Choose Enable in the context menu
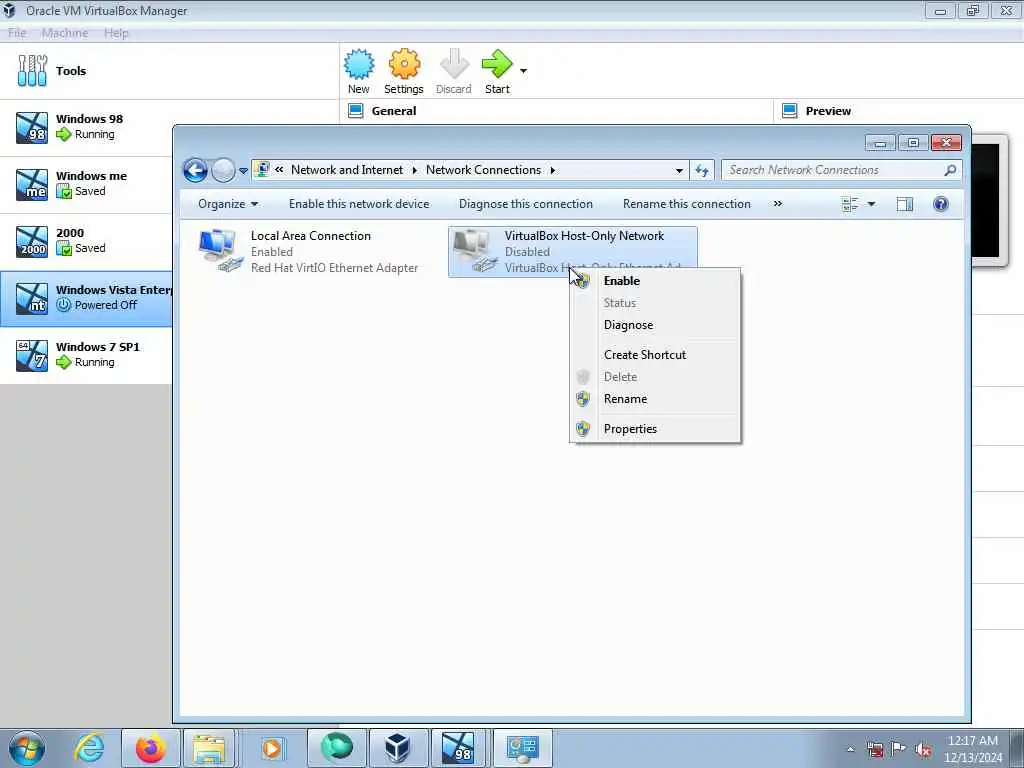This screenshot has height=768, width=1024. [x=656, y=281]
